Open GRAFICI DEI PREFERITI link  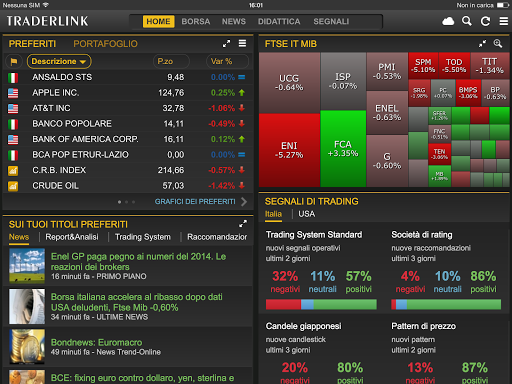pyautogui.click(x=195, y=201)
